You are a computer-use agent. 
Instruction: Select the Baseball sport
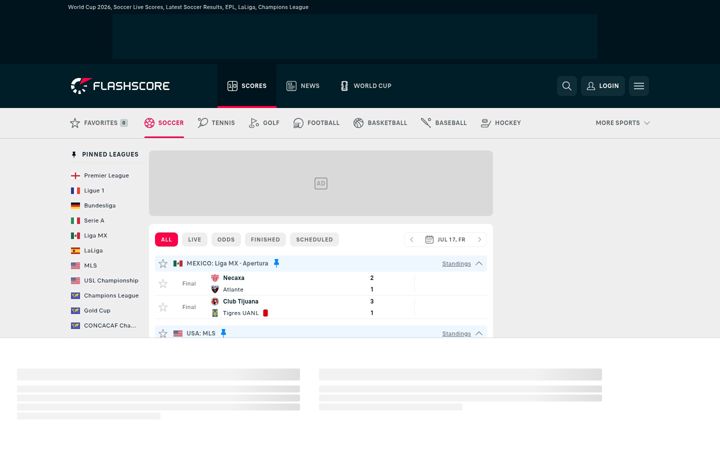point(444,123)
